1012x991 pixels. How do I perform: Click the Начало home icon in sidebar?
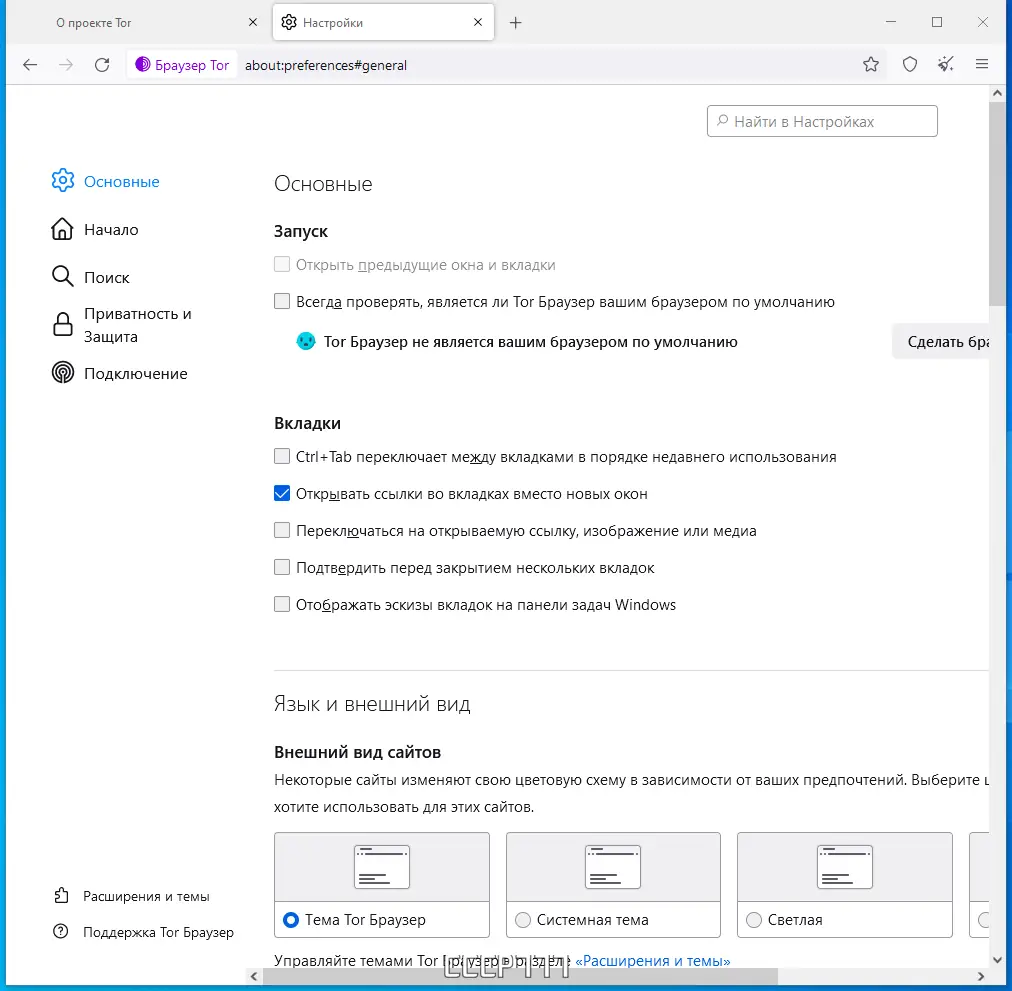point(62,229)
